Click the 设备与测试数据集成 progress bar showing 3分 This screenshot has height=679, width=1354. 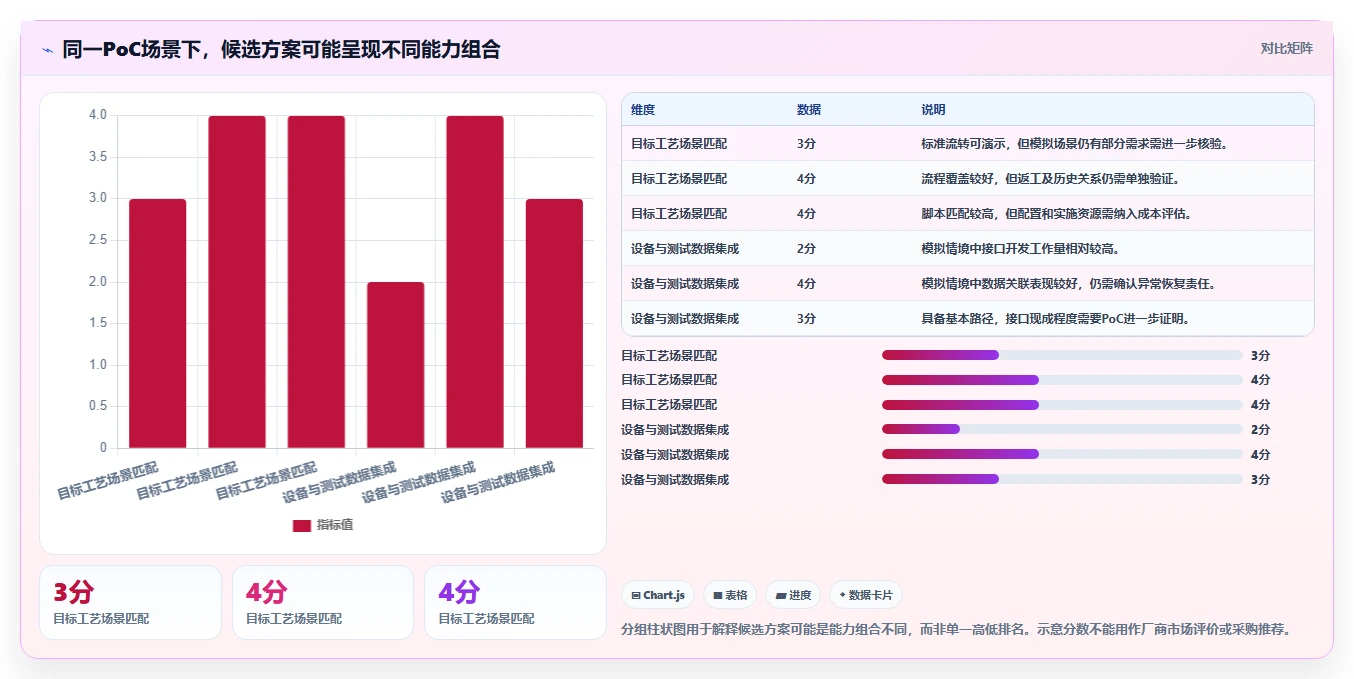[1062, 480]
